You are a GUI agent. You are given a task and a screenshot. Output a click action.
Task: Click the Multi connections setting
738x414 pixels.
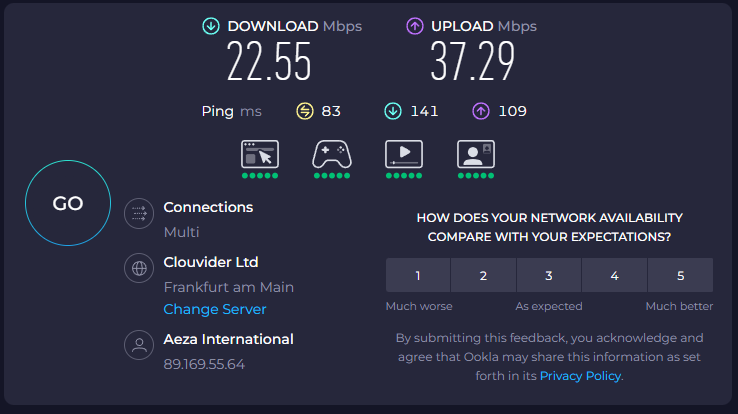point(181,232)
